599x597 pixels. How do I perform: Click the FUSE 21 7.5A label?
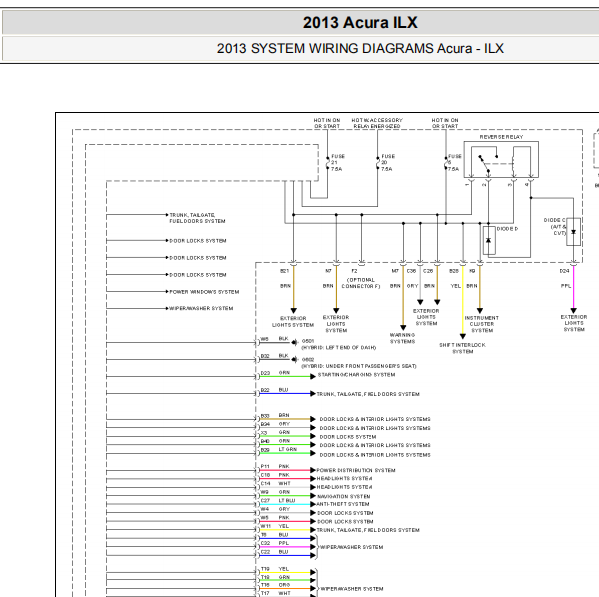(338, 162)
